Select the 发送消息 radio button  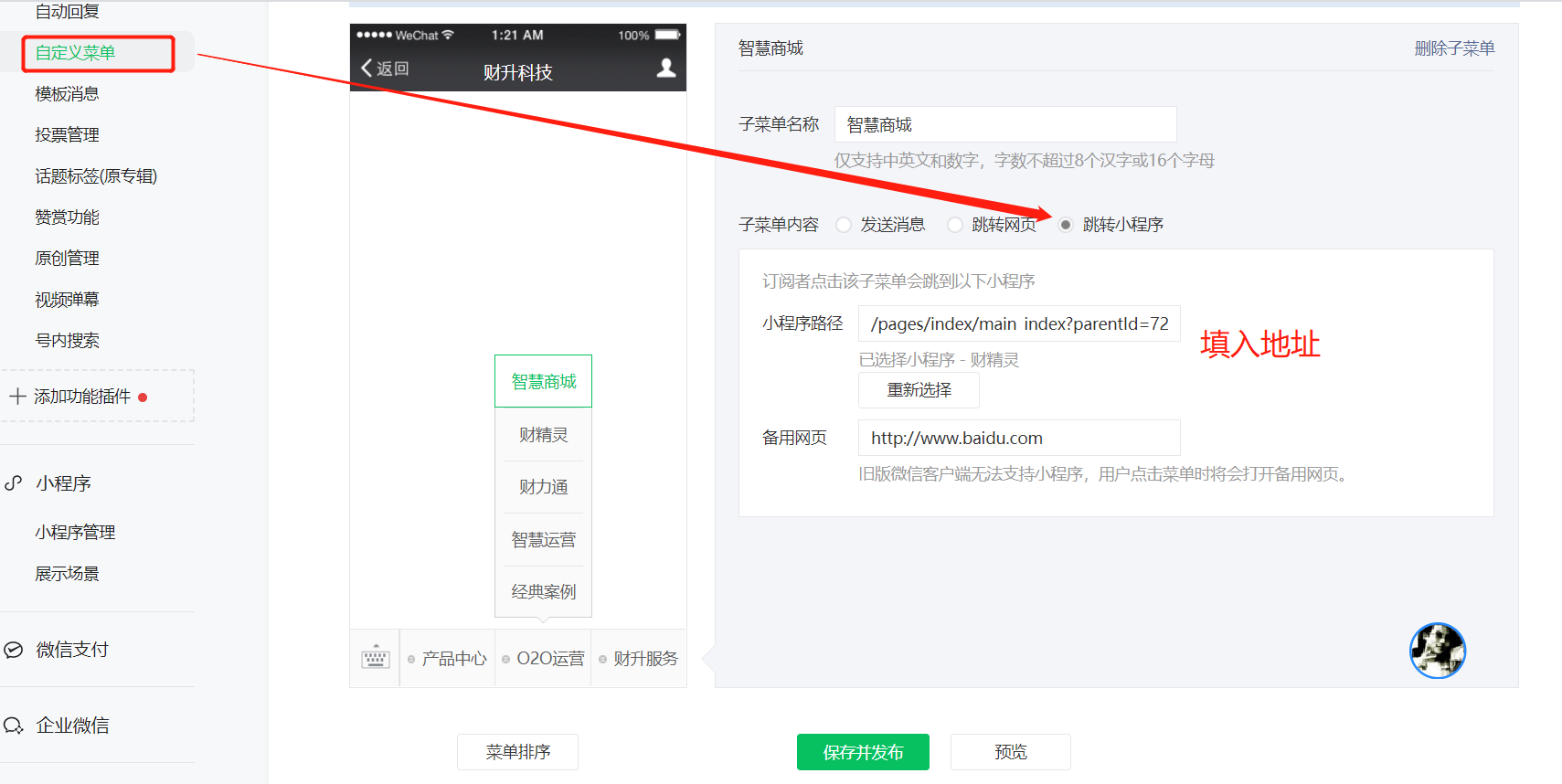click(x=844, y=225)
